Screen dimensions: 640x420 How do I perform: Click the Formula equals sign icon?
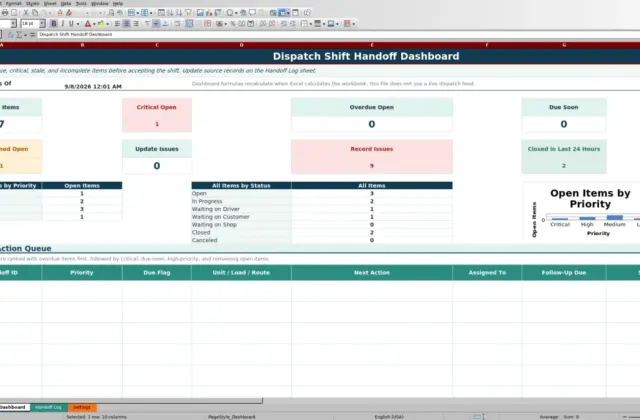coord(33,35)
